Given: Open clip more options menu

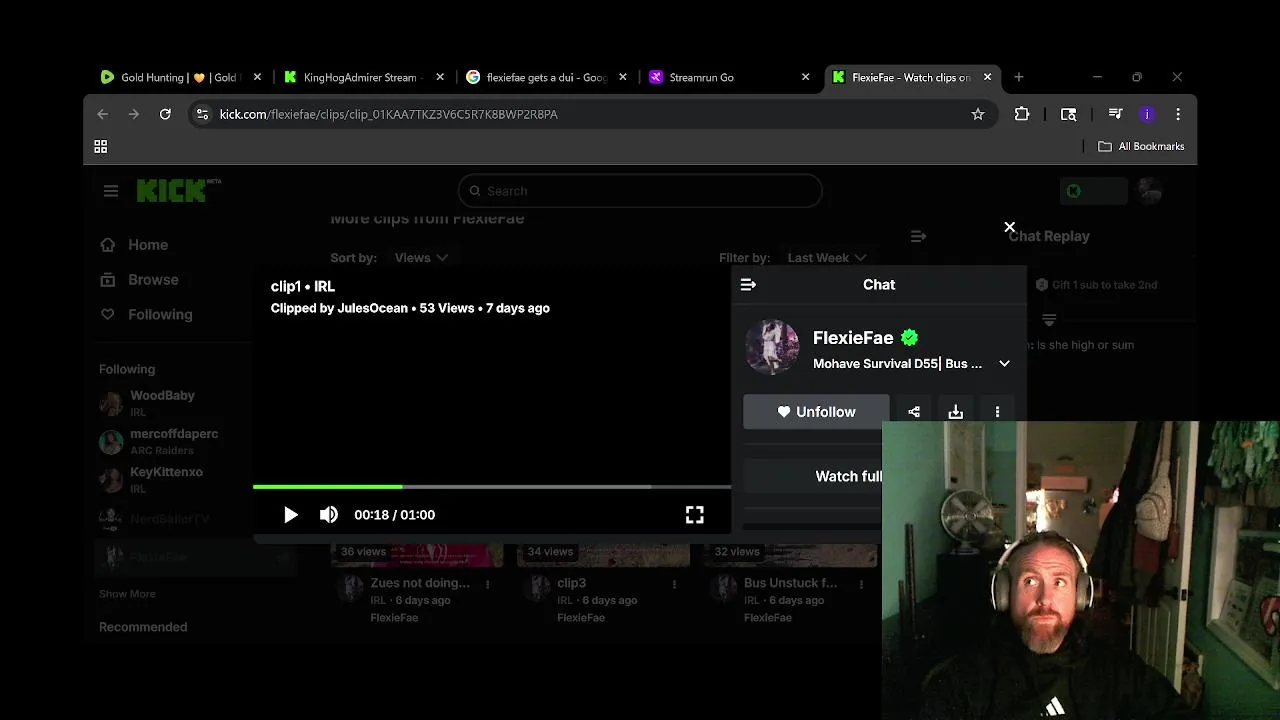Looking at the screenshot, I should click(997, 412).
